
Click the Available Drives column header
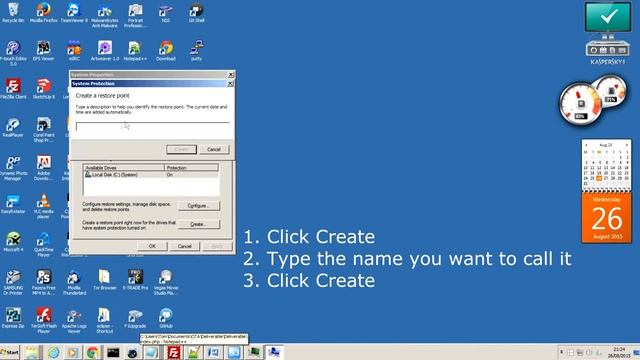(124, 168)
